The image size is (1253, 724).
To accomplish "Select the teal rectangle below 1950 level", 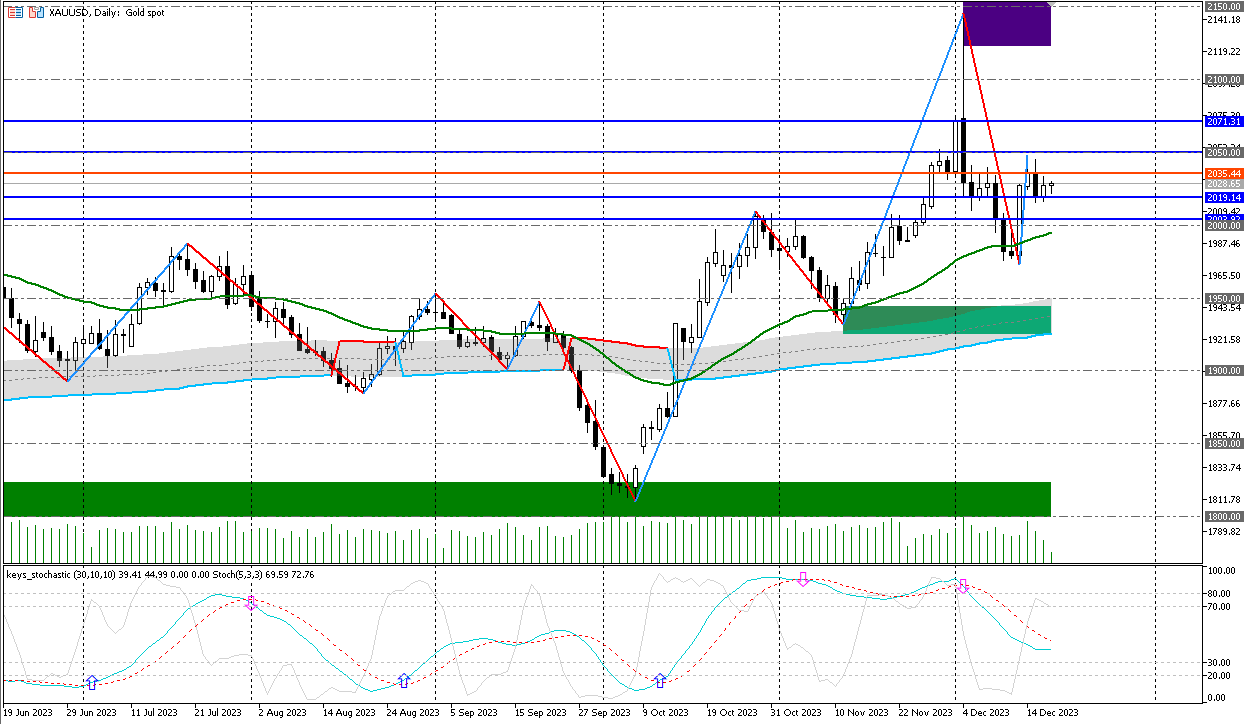I will 947,320.
